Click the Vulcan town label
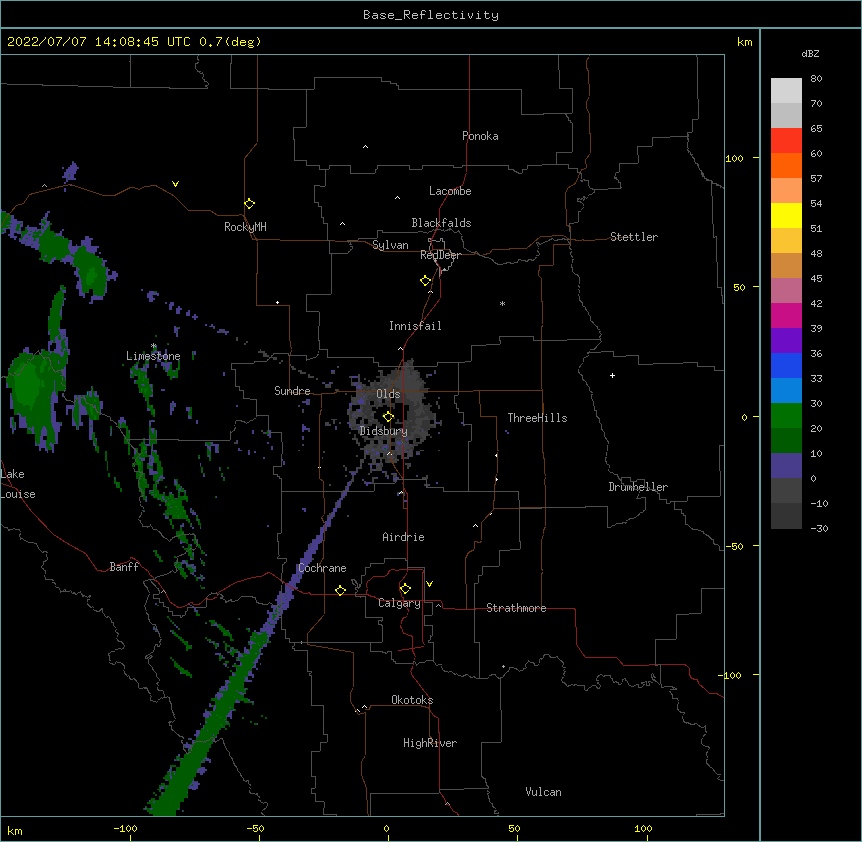Screen dimensions: 862x842 click(543, 792)
